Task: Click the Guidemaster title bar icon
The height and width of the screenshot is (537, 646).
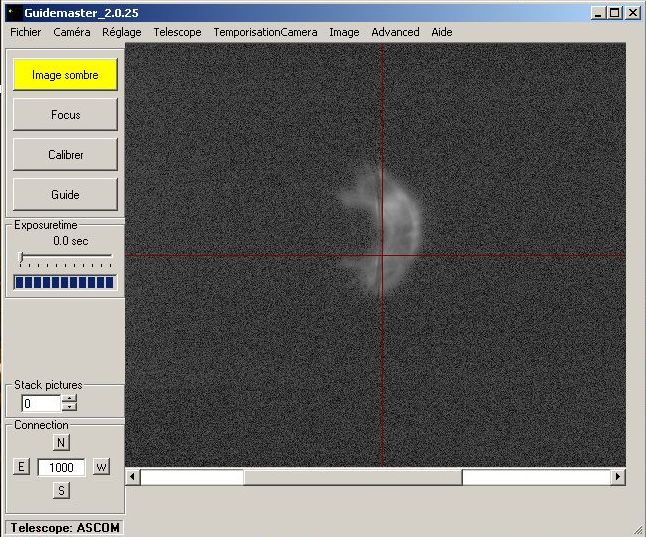Action: [x=14, y=13]
